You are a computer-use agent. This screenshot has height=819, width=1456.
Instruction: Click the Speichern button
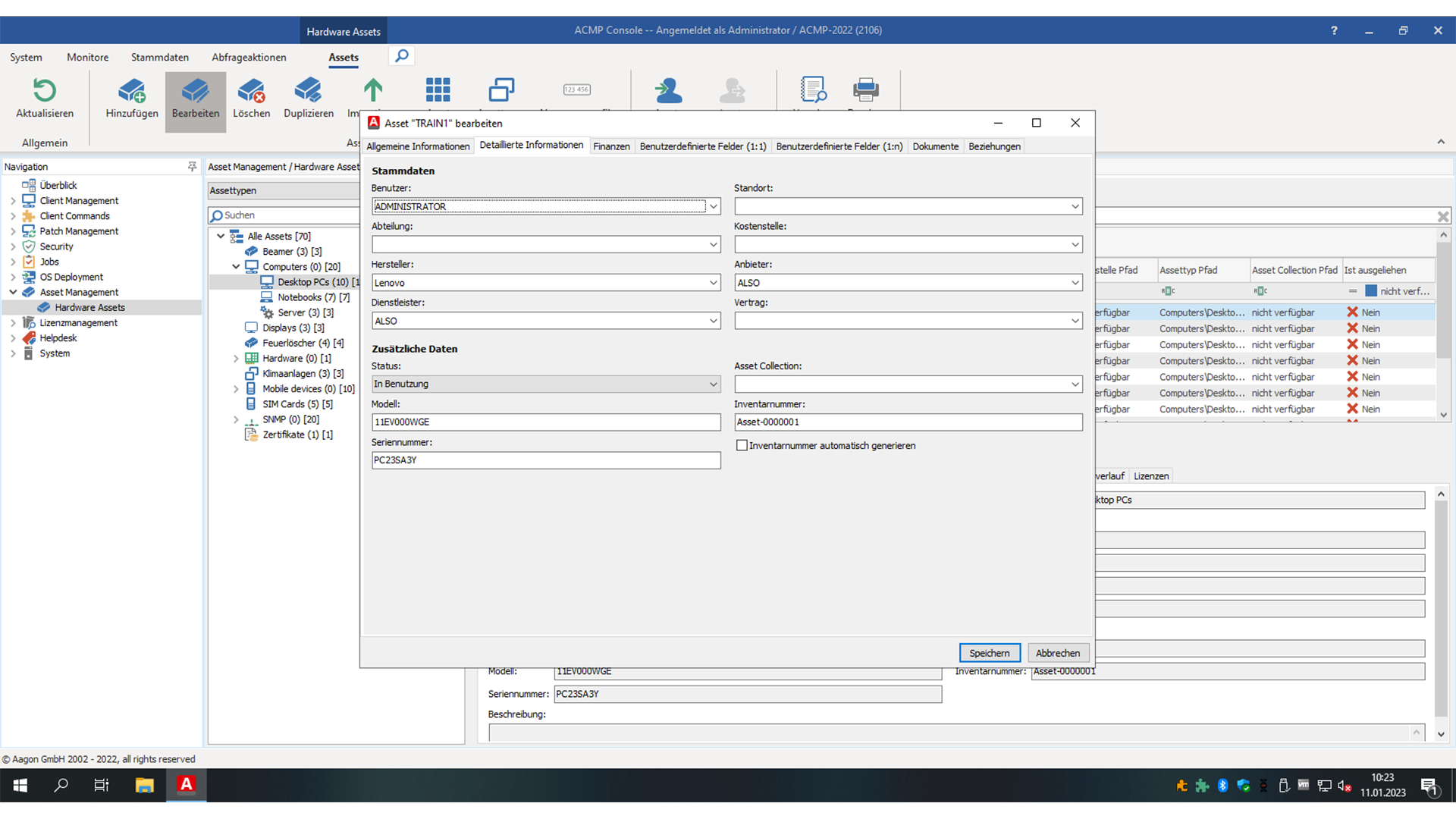[x=990, y=652]
